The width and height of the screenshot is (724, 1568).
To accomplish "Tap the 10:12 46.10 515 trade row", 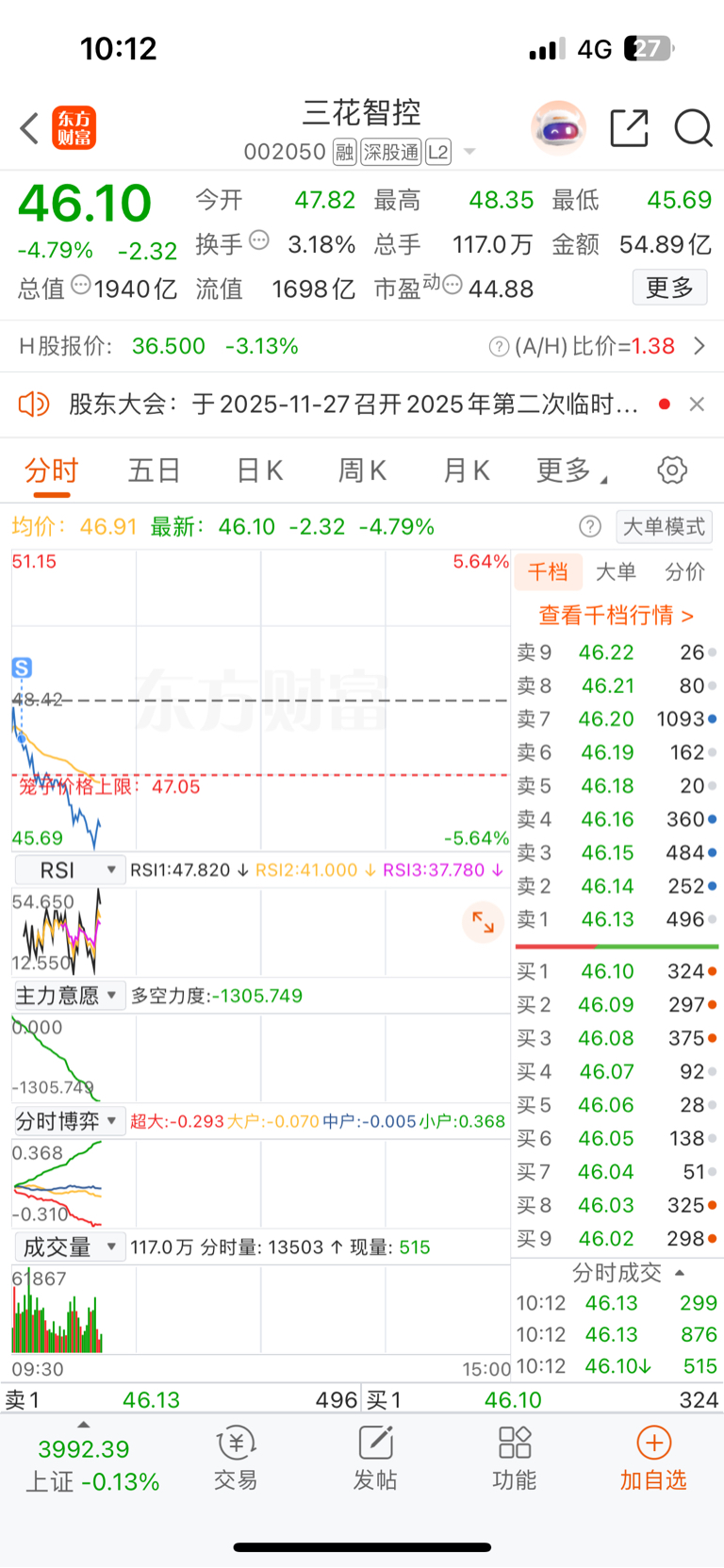I will coord(617,1366).
